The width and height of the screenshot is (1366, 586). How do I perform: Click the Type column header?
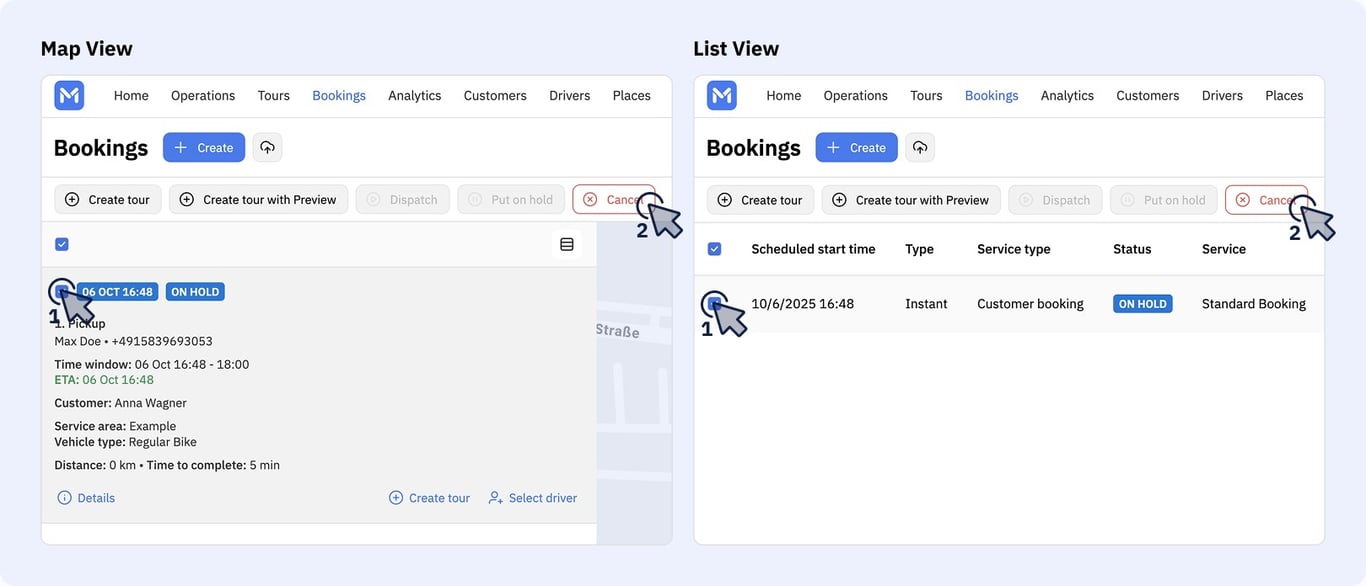919,249
